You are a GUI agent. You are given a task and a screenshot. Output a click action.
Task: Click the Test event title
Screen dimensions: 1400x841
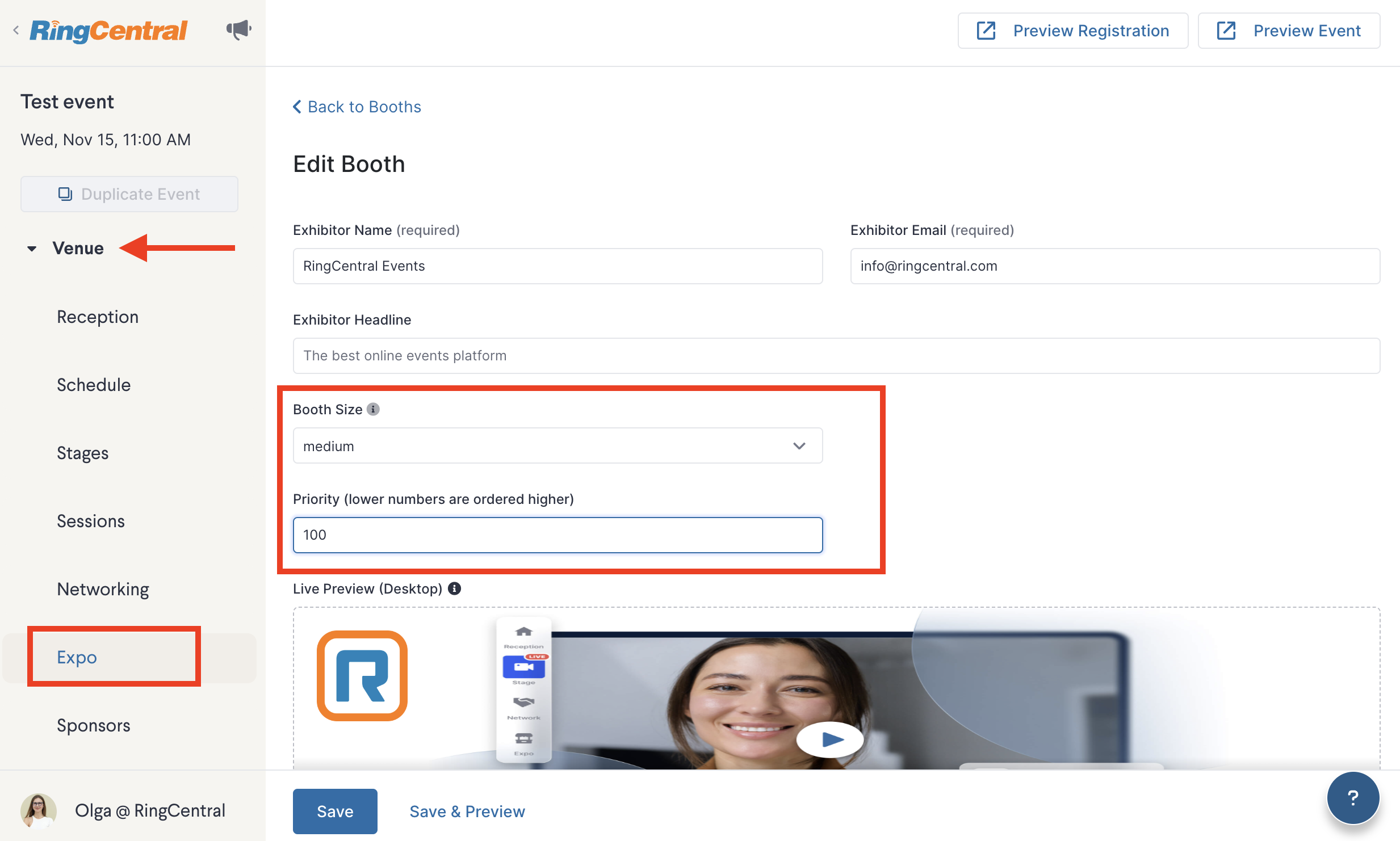pyautogui.click(x=67, y=102)
